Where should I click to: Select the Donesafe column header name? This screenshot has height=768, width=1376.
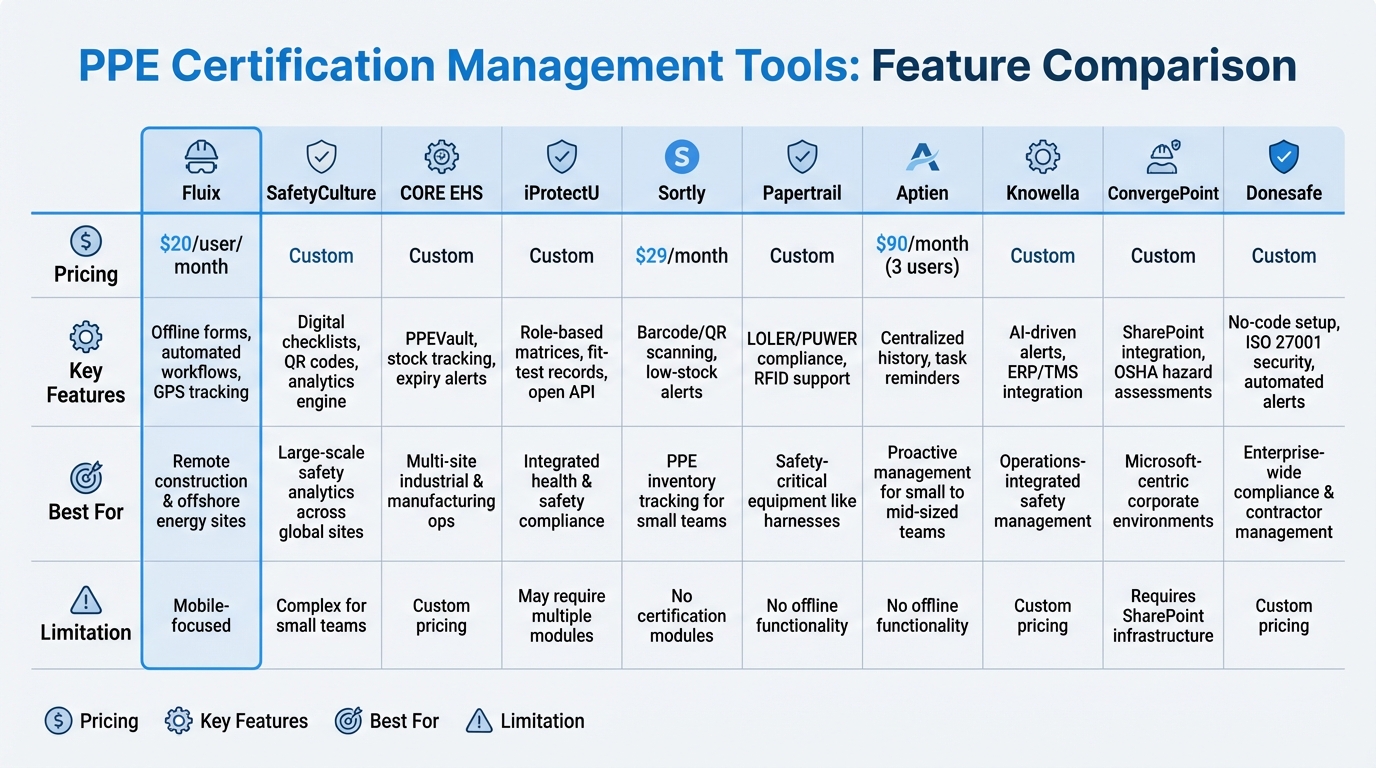coord(1284,193)
